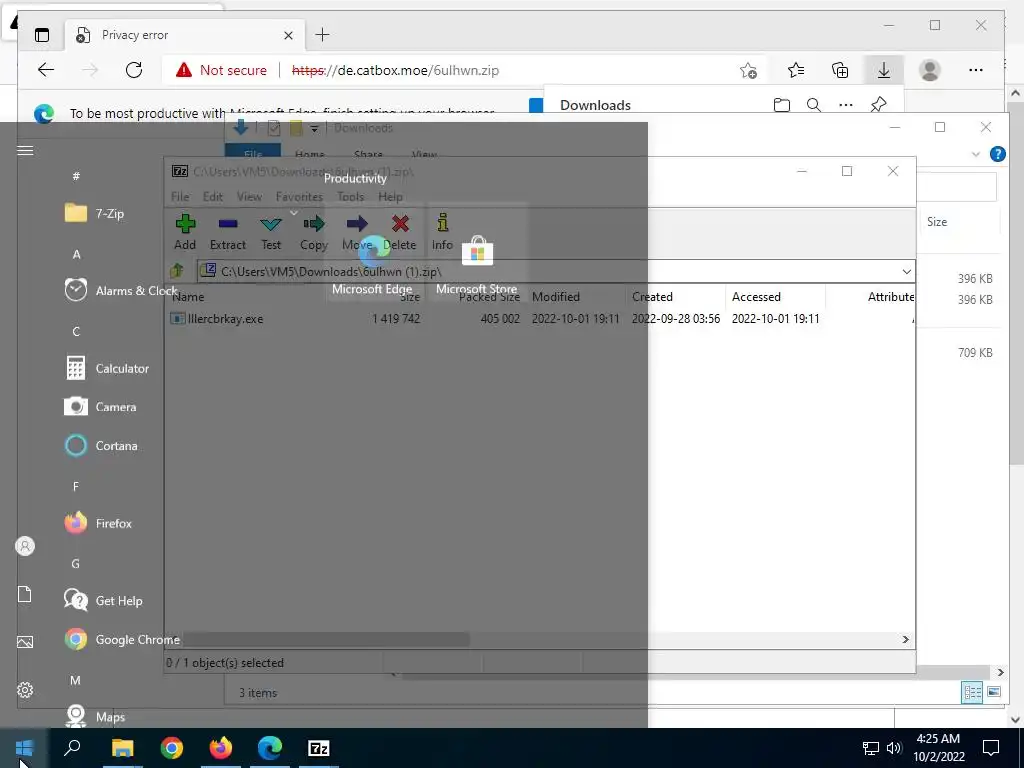Toggle the Edge Downloads toolbar button

[884, 70]
